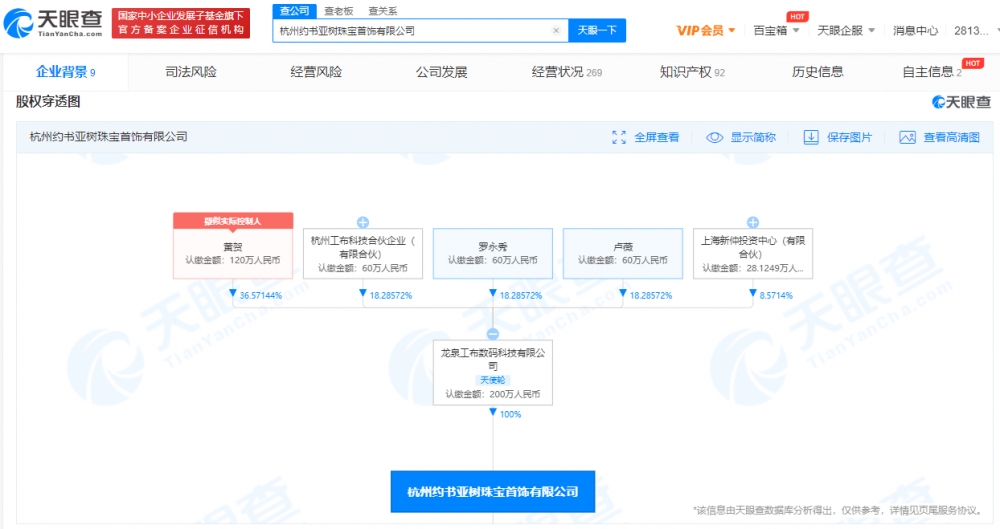Select the 查公司 search tab

tap(294, 11)
